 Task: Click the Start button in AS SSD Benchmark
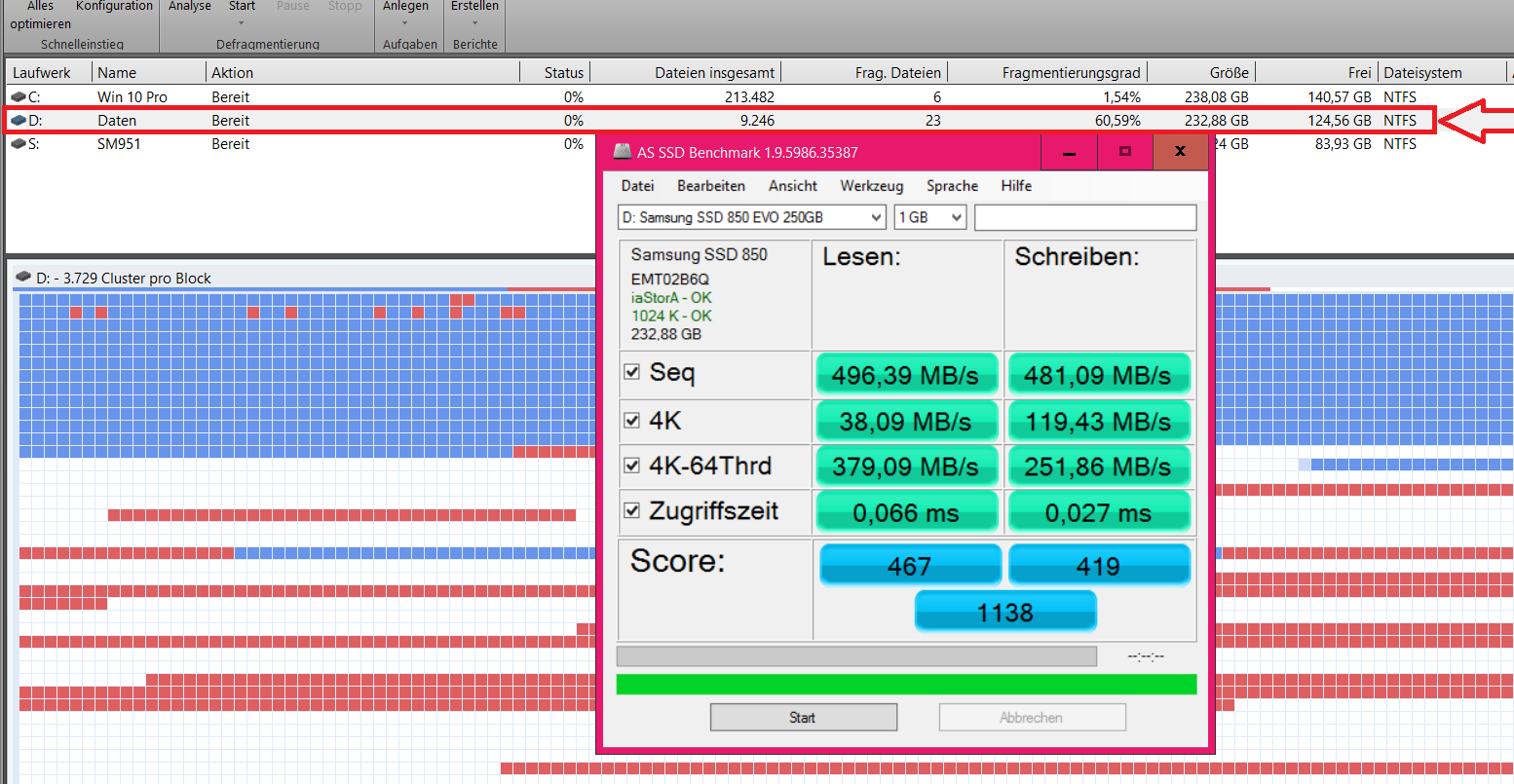click(803, 717)
